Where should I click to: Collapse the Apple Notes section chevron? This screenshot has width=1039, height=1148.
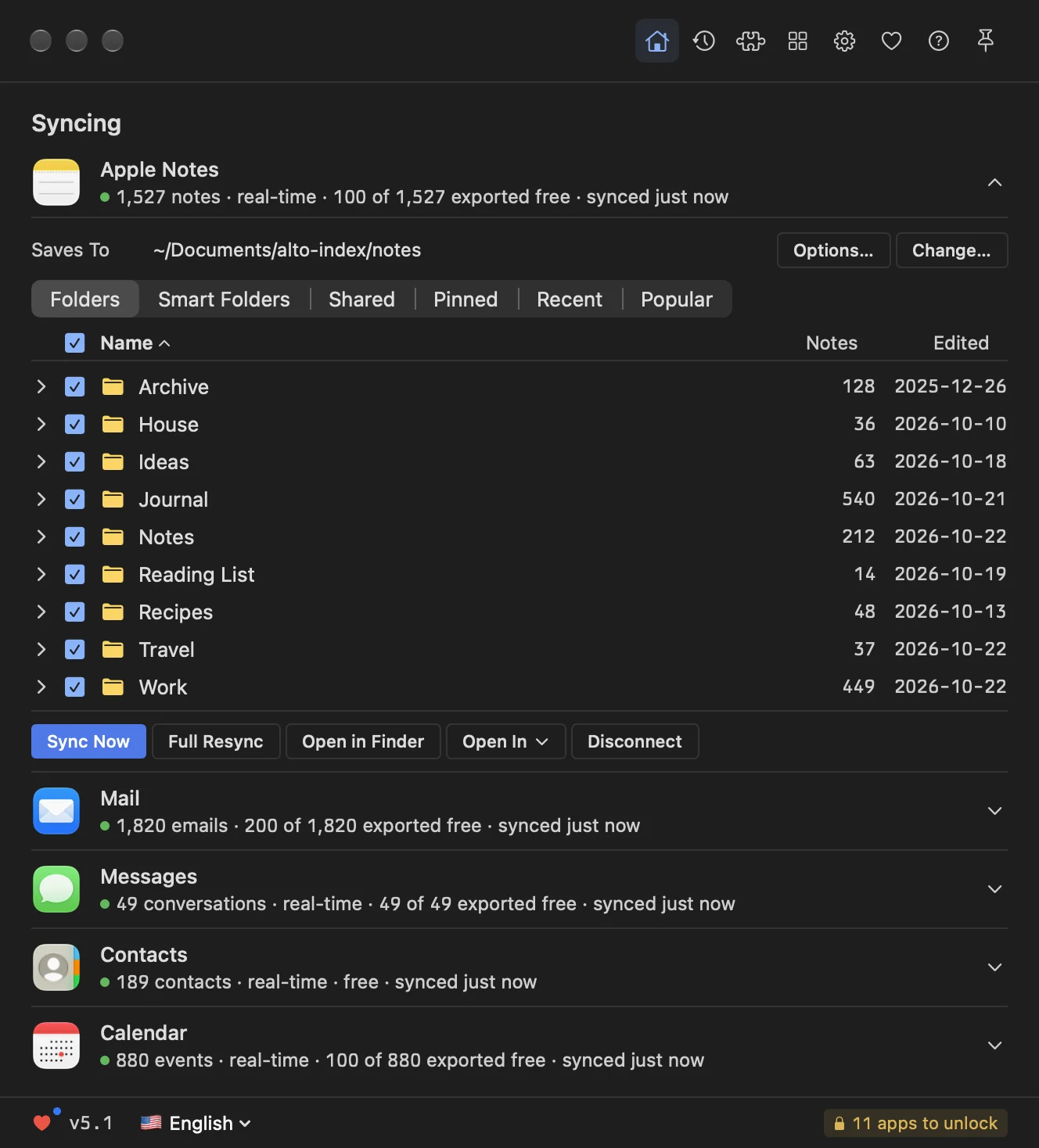point(994,182)
